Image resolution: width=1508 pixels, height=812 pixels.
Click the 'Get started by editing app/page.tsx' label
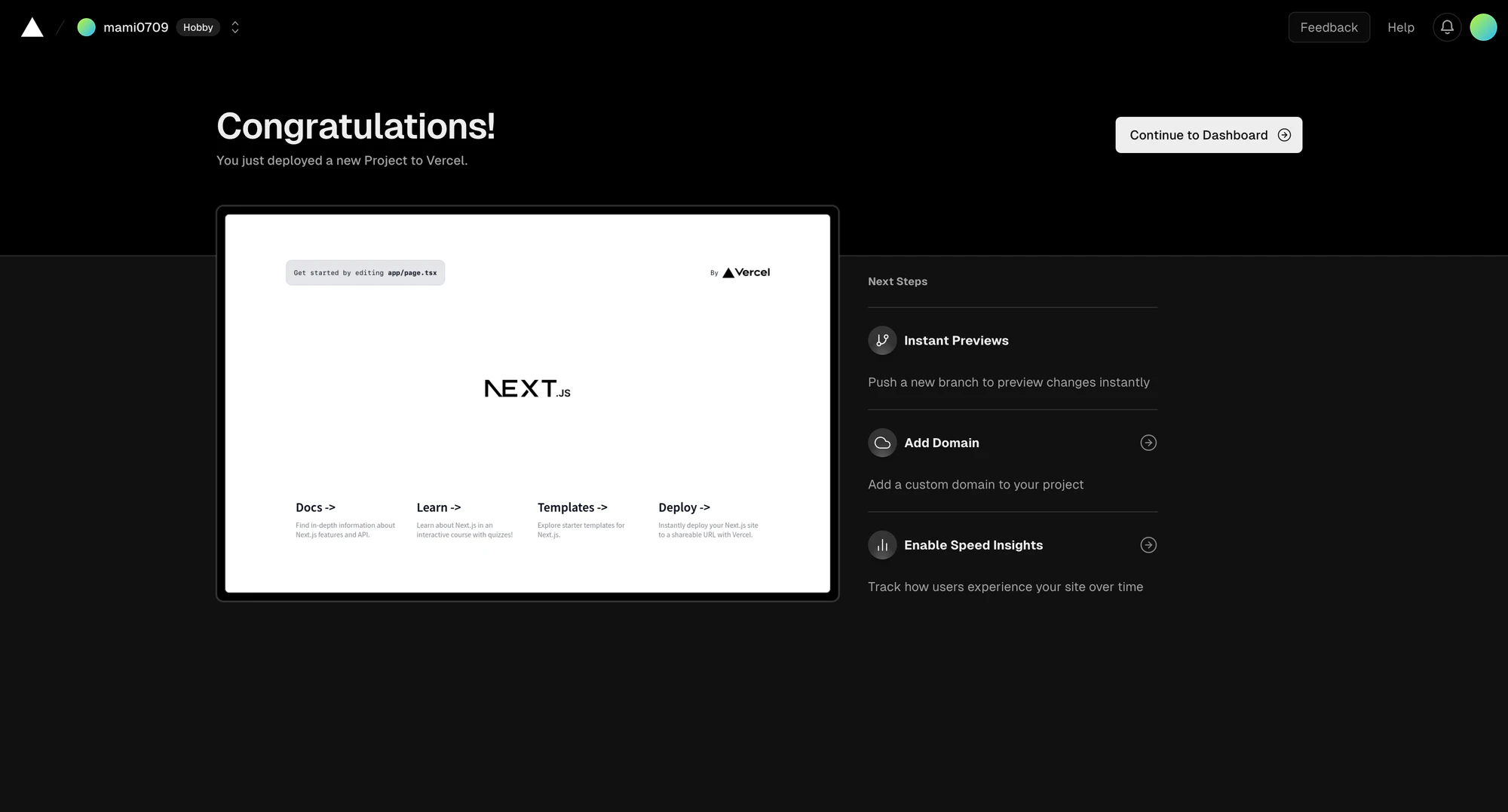click(365, 273)
